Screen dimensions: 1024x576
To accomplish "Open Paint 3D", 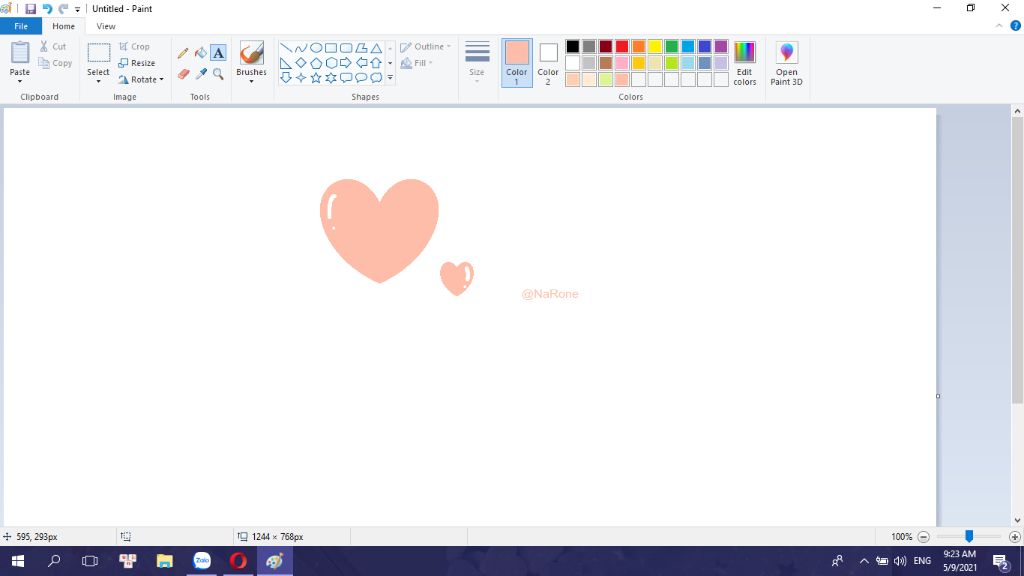I will coord(786,63).
